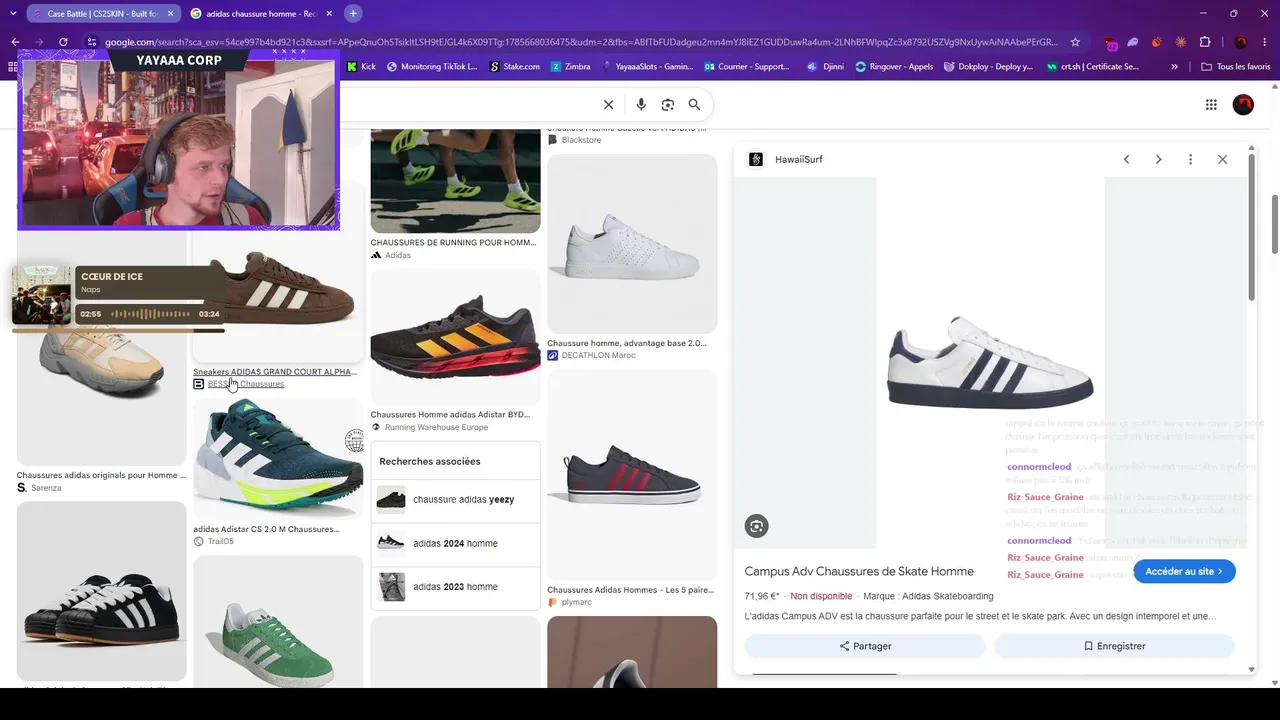Open the Google apps grid

click(x=1211, y=104)
